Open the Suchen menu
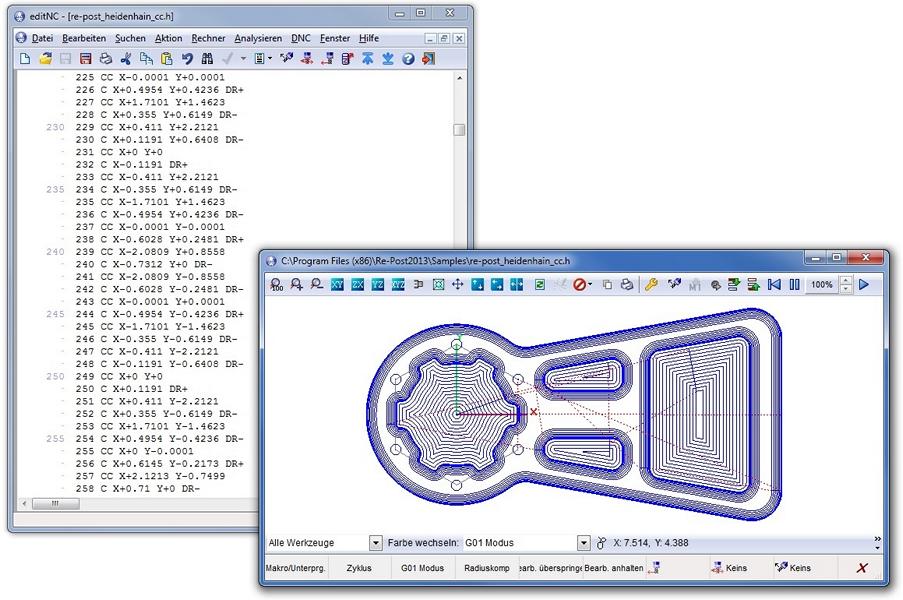This screenshot has width=903, height=600. 130,38
